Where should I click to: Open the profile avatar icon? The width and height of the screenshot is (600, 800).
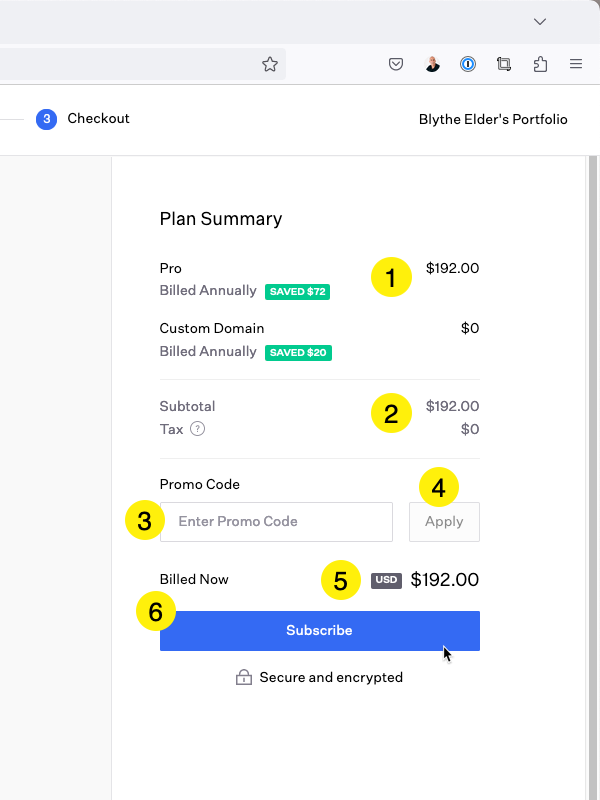[x=432, y=64]
